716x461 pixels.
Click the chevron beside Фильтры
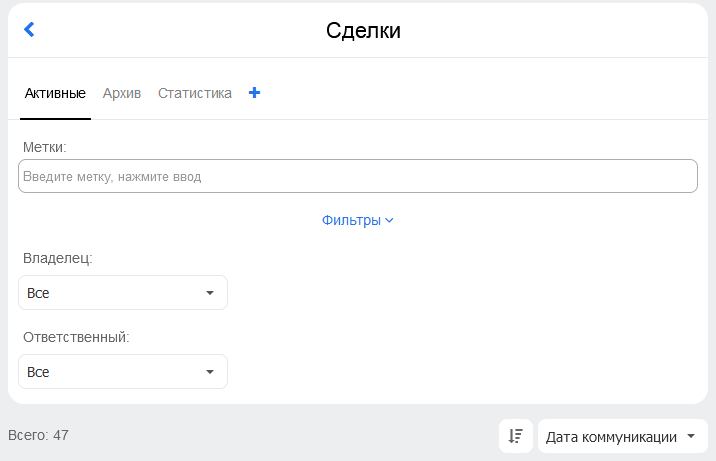pos(389,220)
